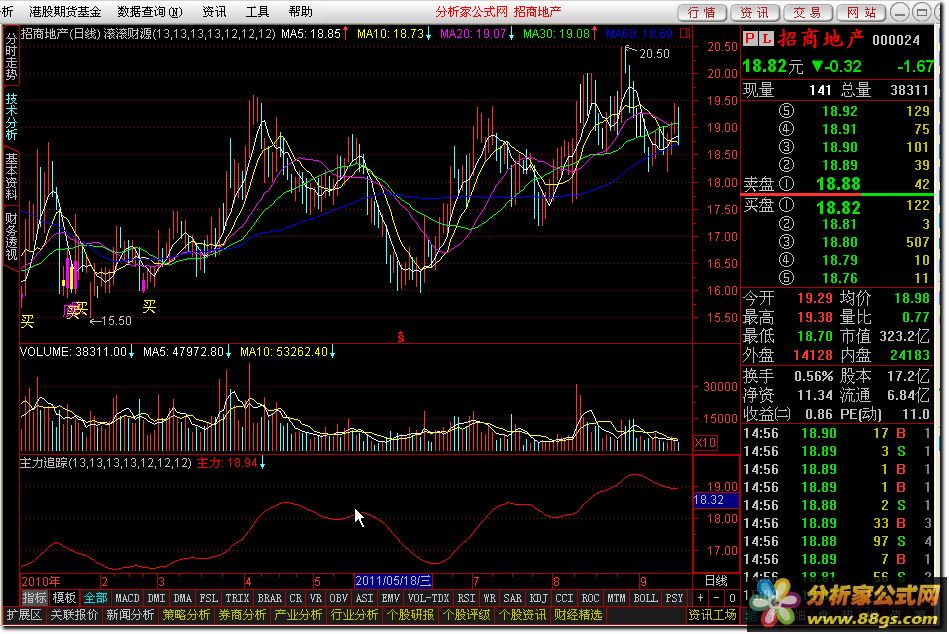The height and width of the screenshot is (634, 949).
Task: Choose the ASI indicator
Action: click(364, 598)
